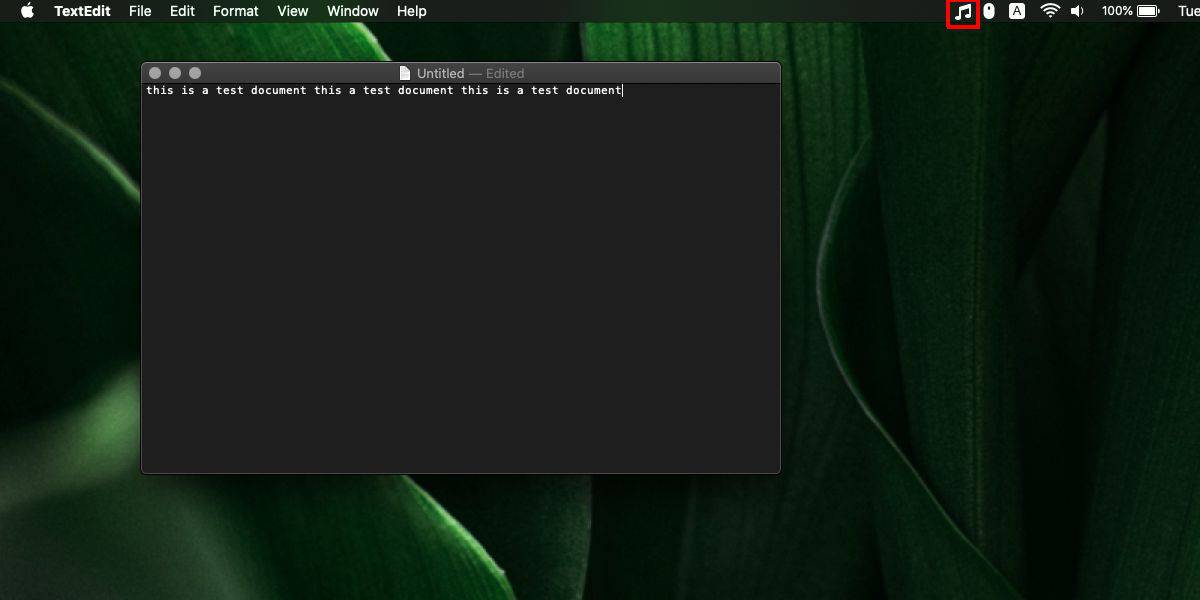1200x600 pixels.
Task: Open the Wi-Fi status menu
Action: [x=1050, y=11]
